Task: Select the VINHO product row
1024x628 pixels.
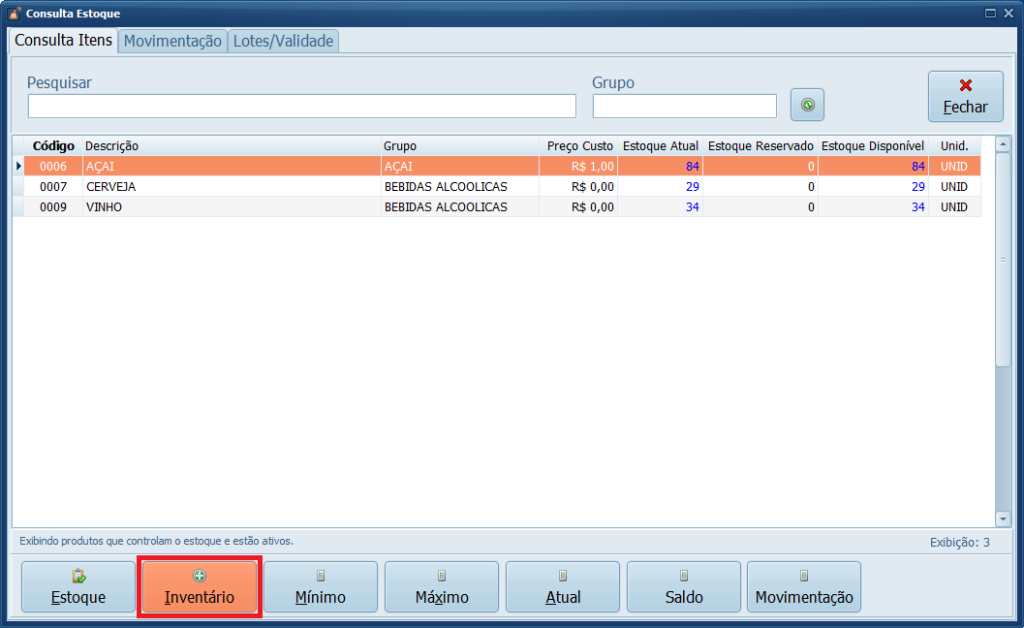Action: [230, 207]
